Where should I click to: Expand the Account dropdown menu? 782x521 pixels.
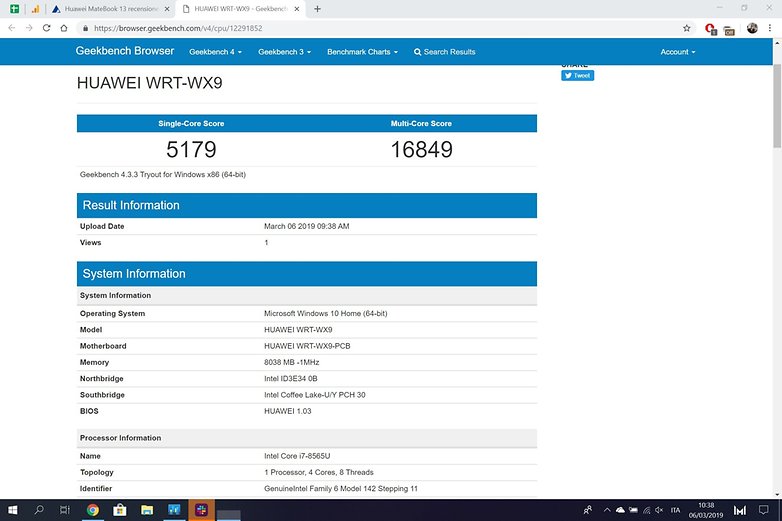678,52
